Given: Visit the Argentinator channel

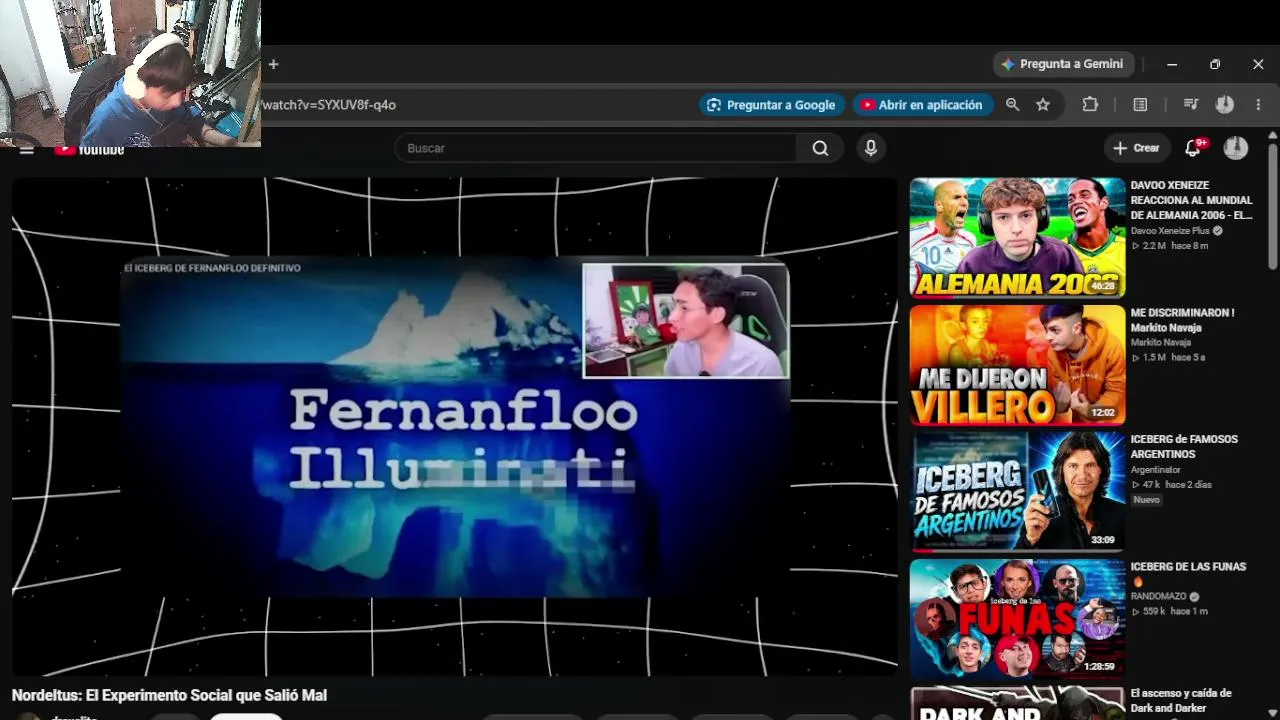Looking at the screenshot, I should pos(1156,470).
